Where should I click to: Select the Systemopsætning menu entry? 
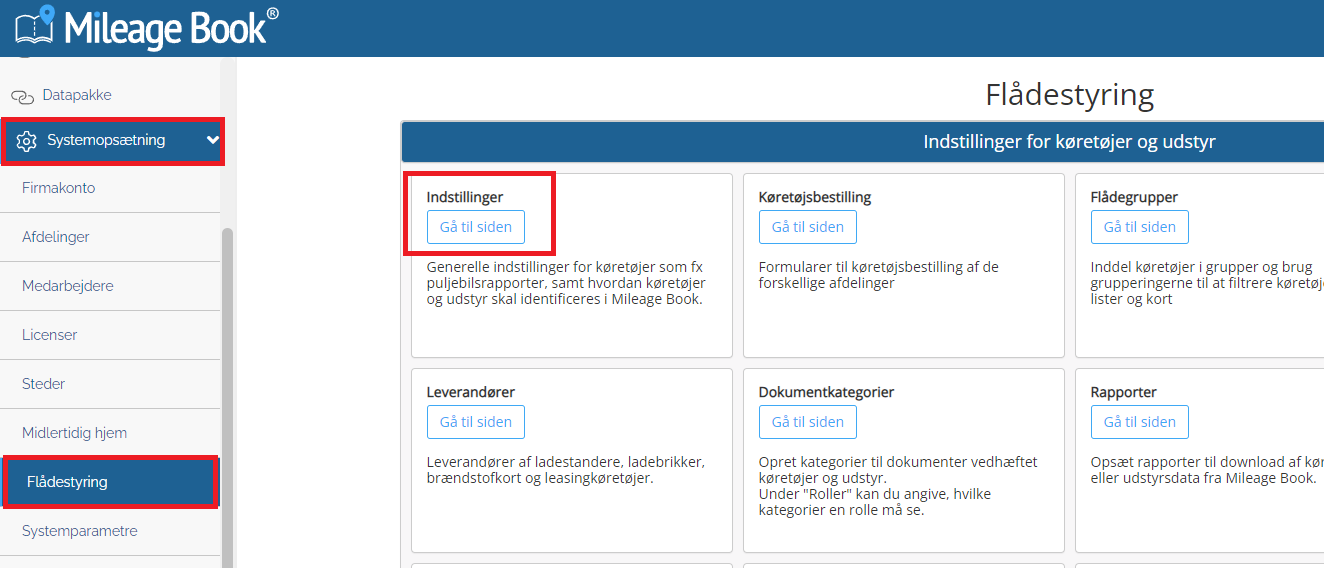[x=112, y=141]
